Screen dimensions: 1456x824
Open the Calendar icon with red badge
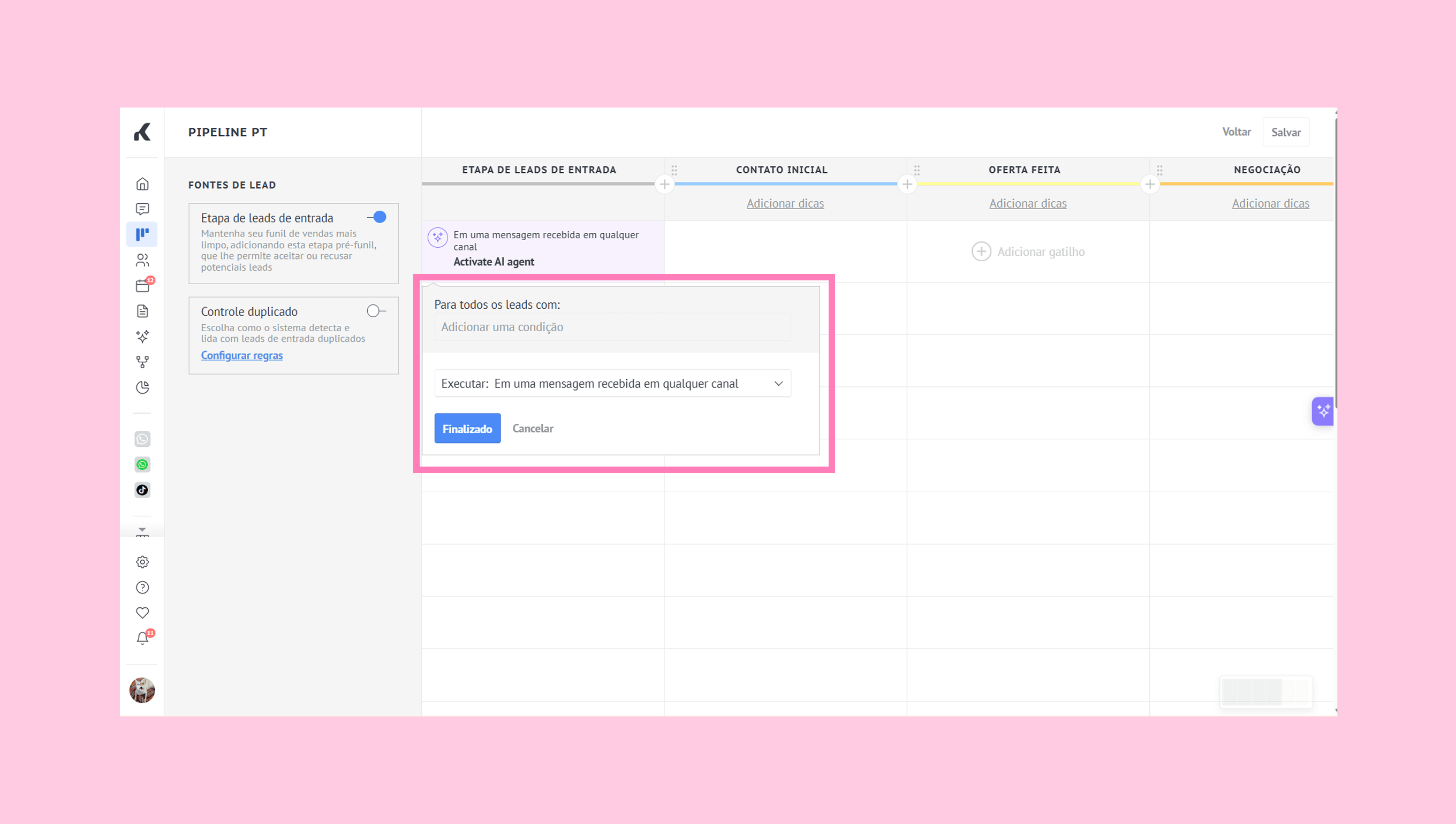tap(143, 286)
